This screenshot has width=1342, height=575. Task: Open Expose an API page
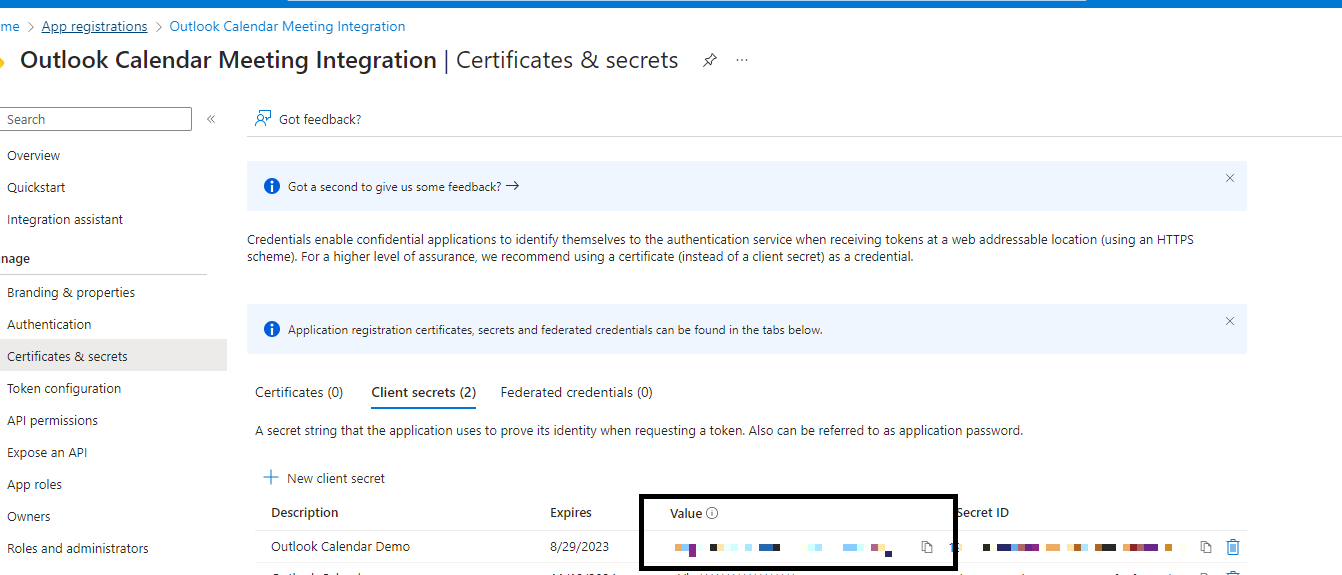click(x=47, y=452)
